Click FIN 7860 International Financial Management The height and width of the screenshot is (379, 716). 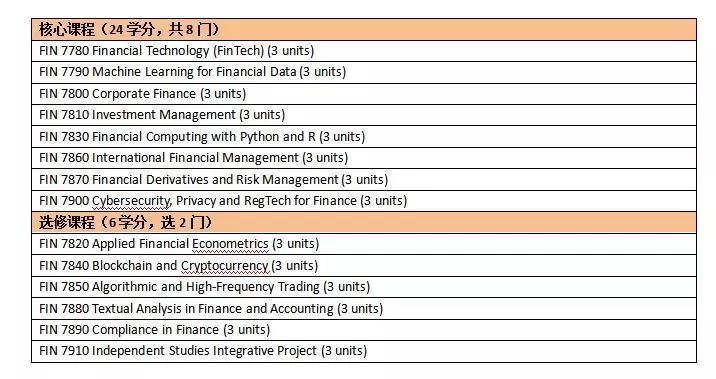194,158
